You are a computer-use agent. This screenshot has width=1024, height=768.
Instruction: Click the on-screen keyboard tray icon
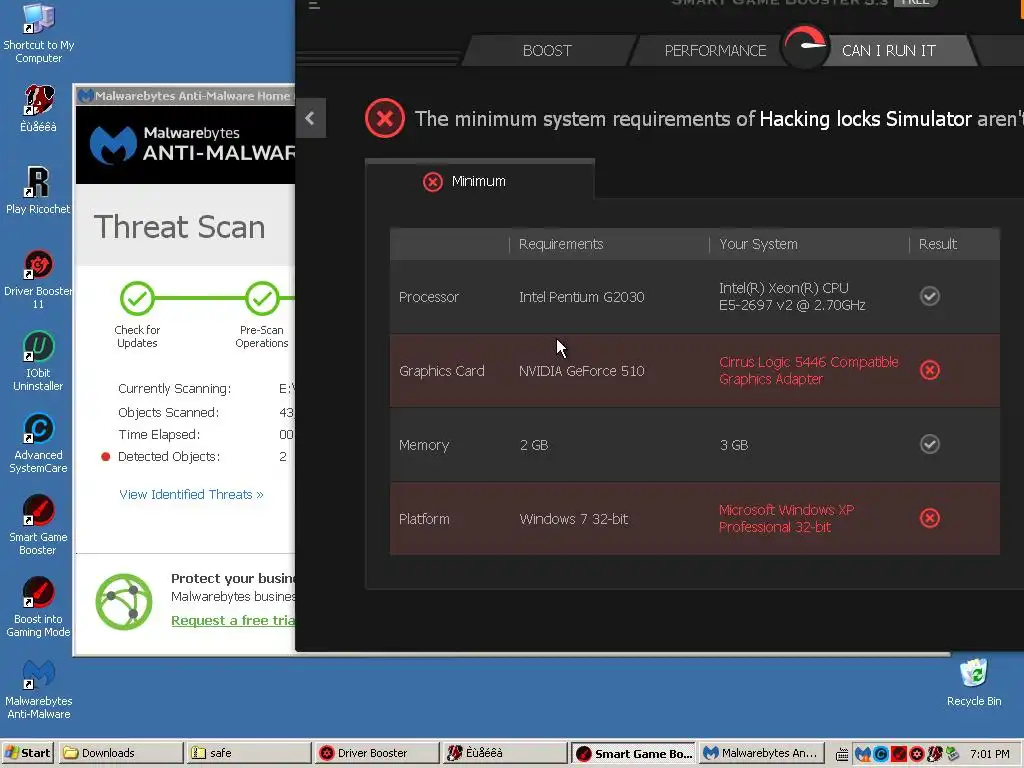(842, 755)
